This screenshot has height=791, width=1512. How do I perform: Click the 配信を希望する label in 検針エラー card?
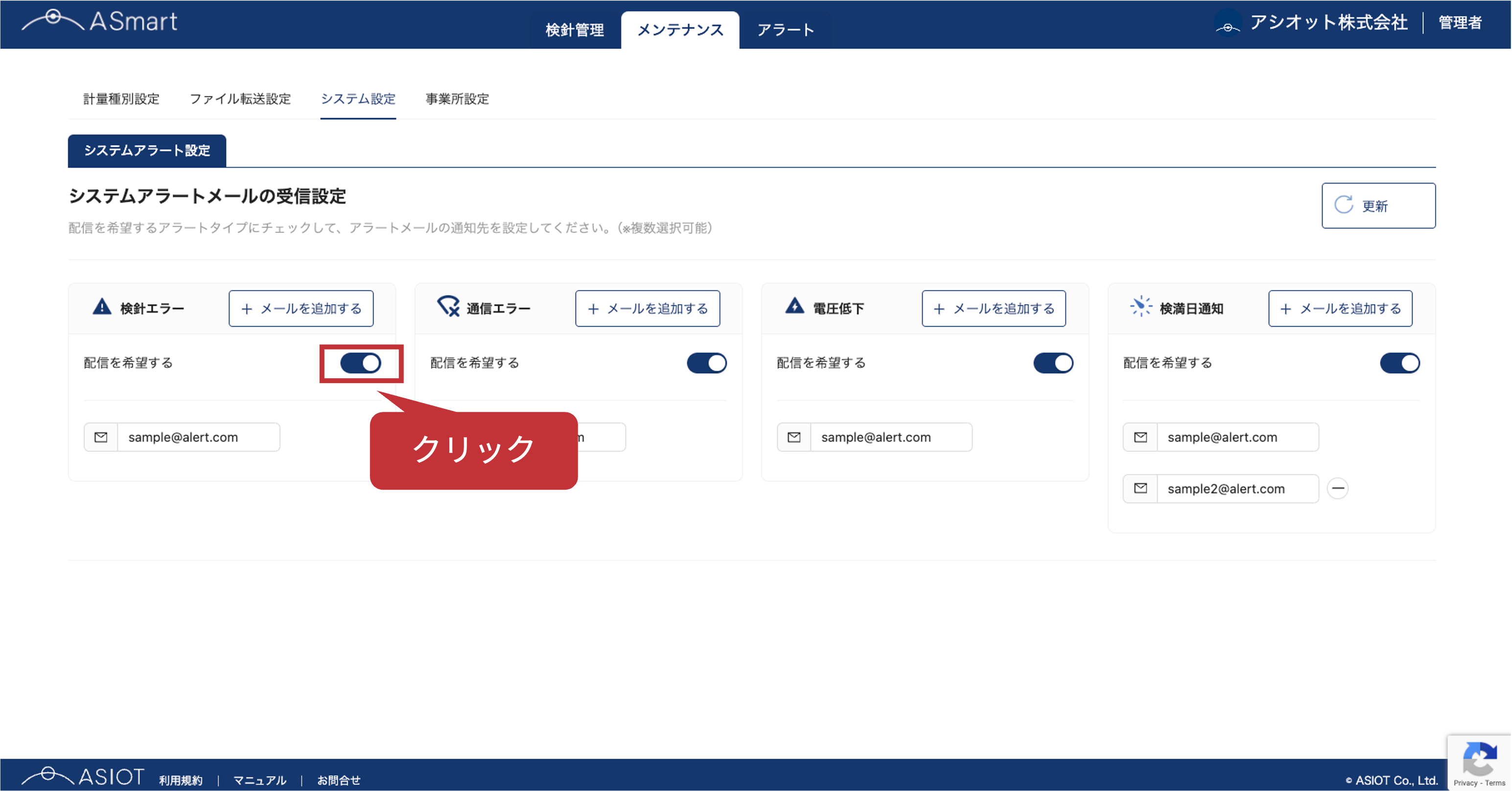[x=128, y=362]
